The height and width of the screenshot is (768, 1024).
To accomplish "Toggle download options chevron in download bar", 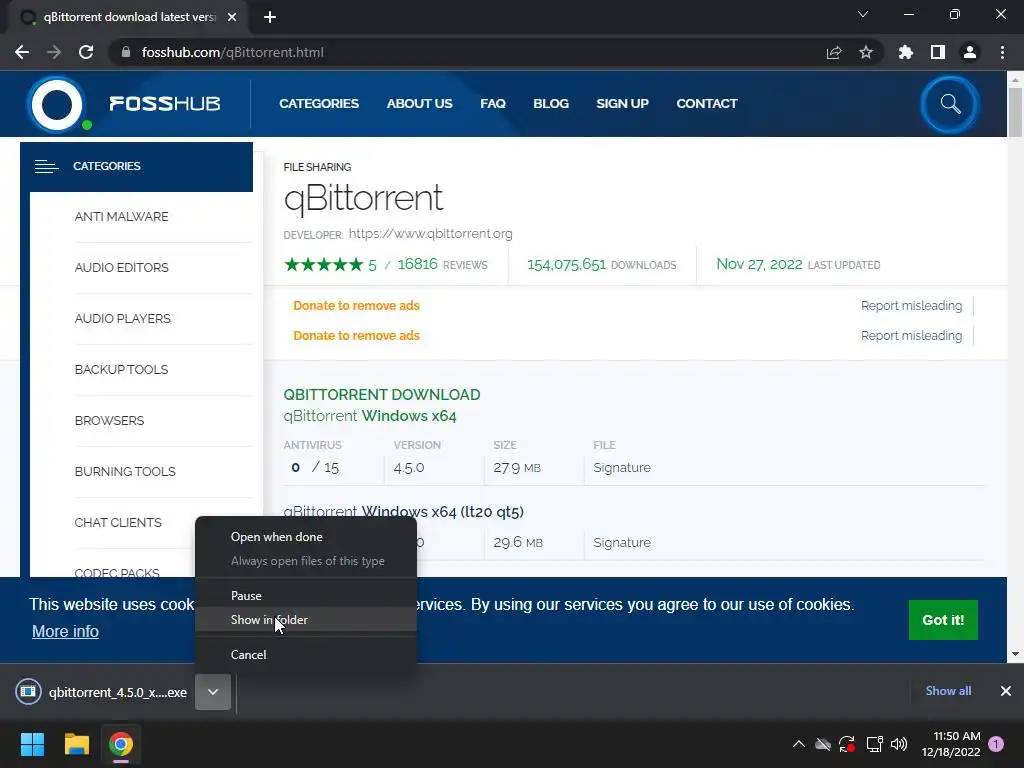I will coord(213,692).
